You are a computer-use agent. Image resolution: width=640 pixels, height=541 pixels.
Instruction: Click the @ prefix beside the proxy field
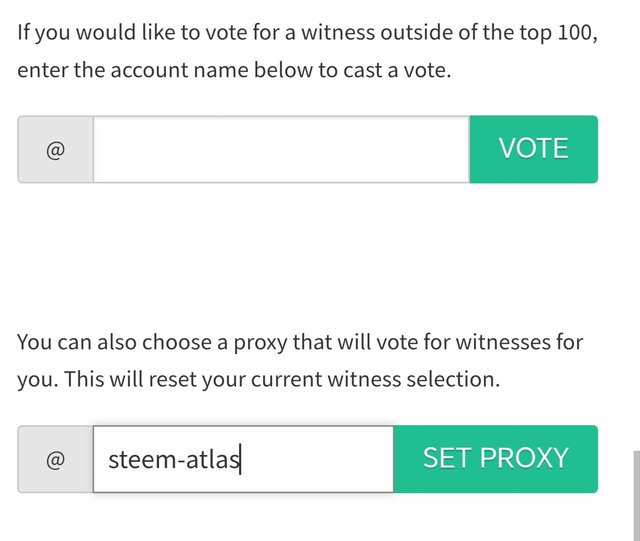[56, 460]
